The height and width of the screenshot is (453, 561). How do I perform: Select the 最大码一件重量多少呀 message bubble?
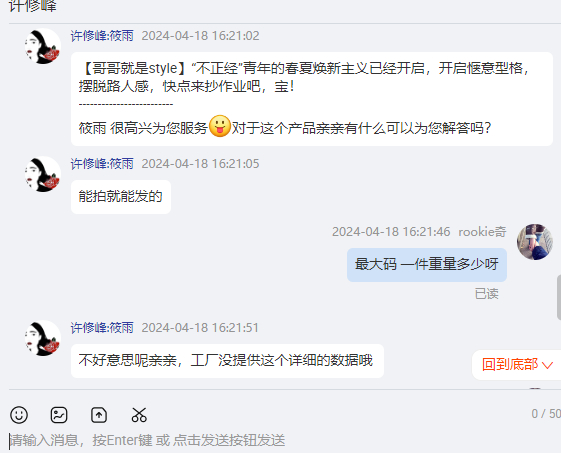[x=427, y=265]
